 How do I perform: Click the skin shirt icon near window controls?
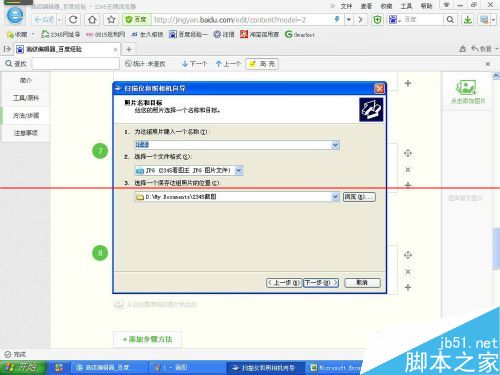[x=446, y=5]
